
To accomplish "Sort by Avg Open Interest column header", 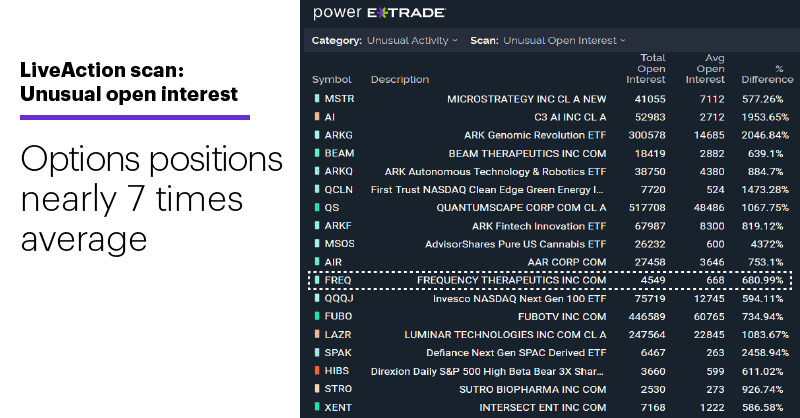I will 705,68.
